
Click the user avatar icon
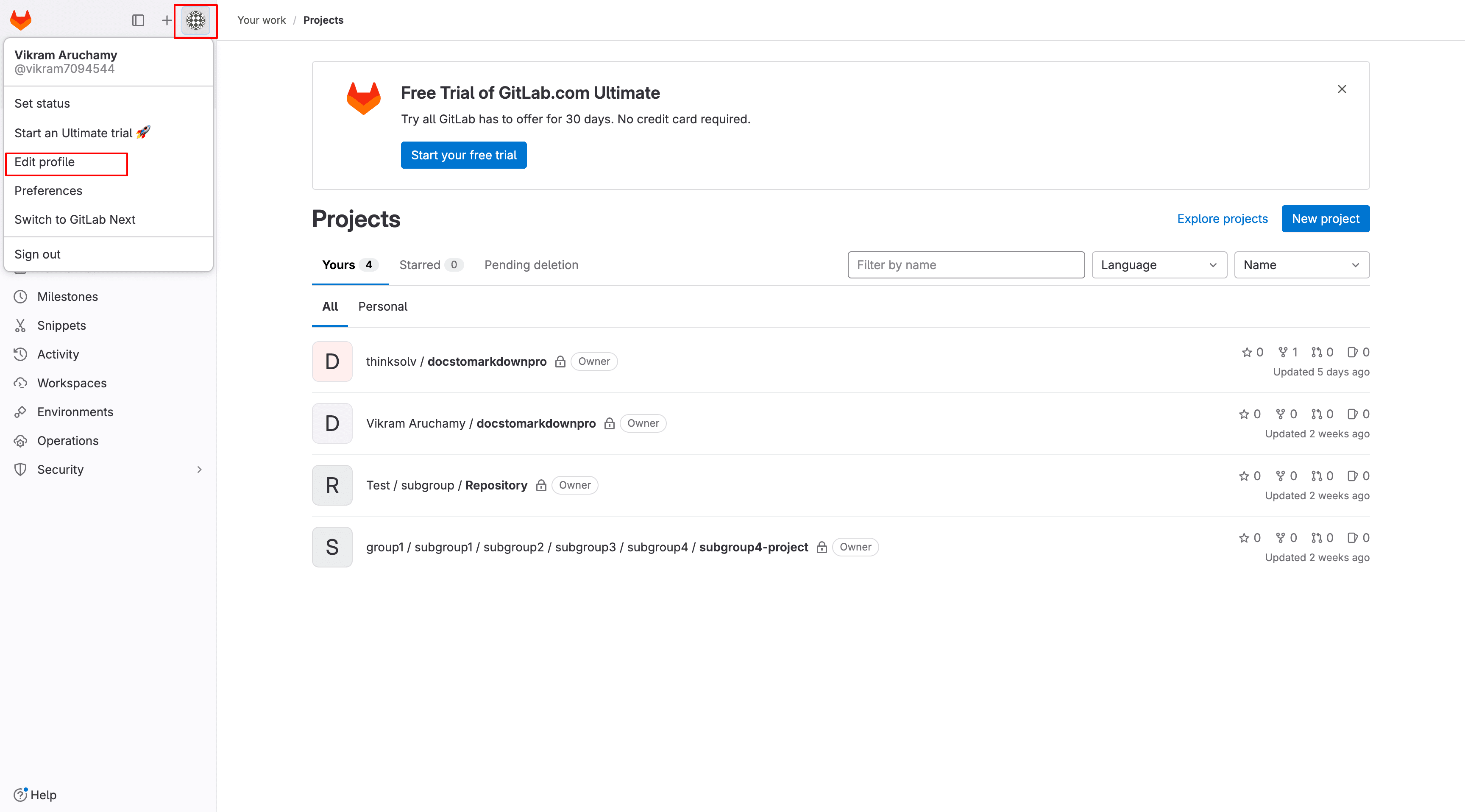(196, 20)
